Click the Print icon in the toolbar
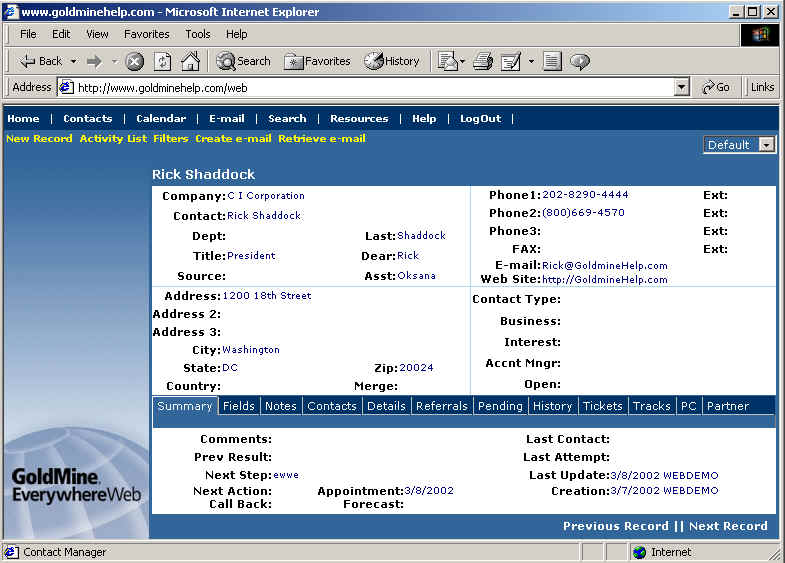Screen dimensions: 785x563 pos(483,61)
